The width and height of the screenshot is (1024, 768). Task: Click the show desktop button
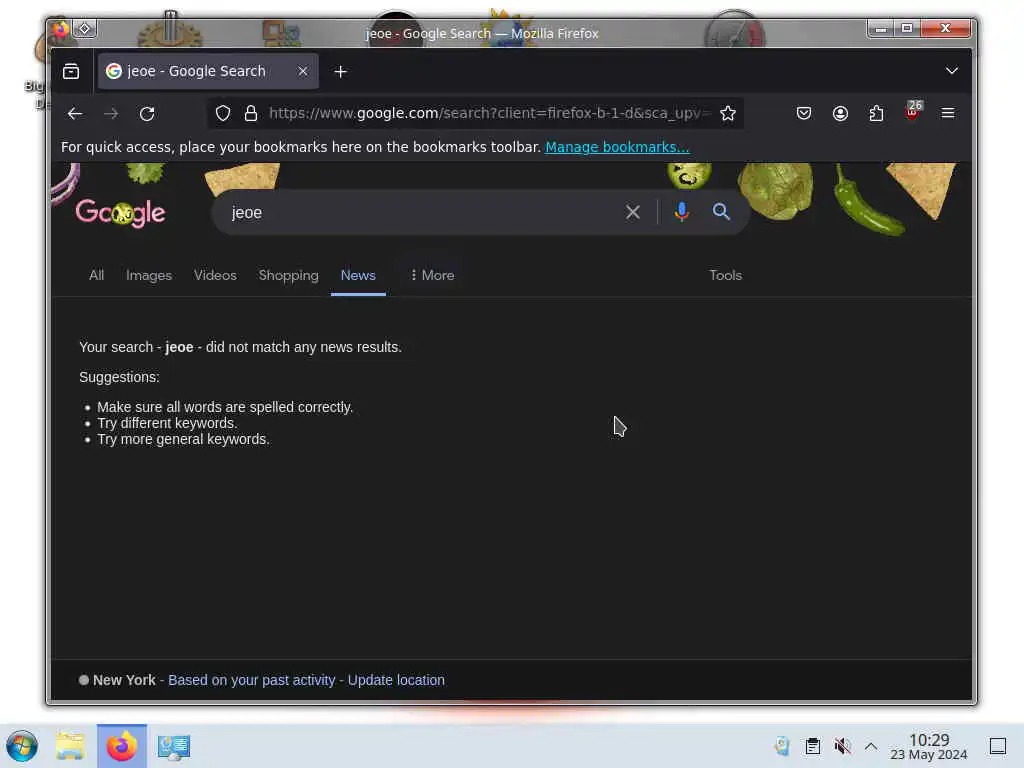997,746
